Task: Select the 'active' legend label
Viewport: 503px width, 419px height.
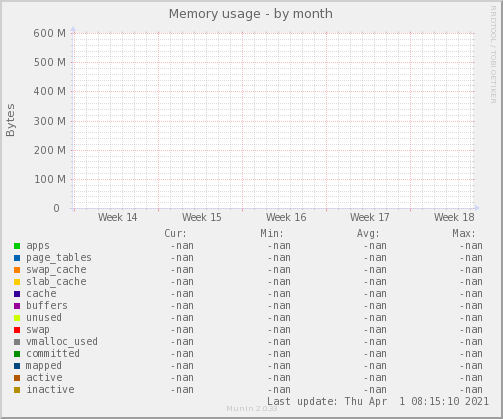Action: [x=44, y=377]
